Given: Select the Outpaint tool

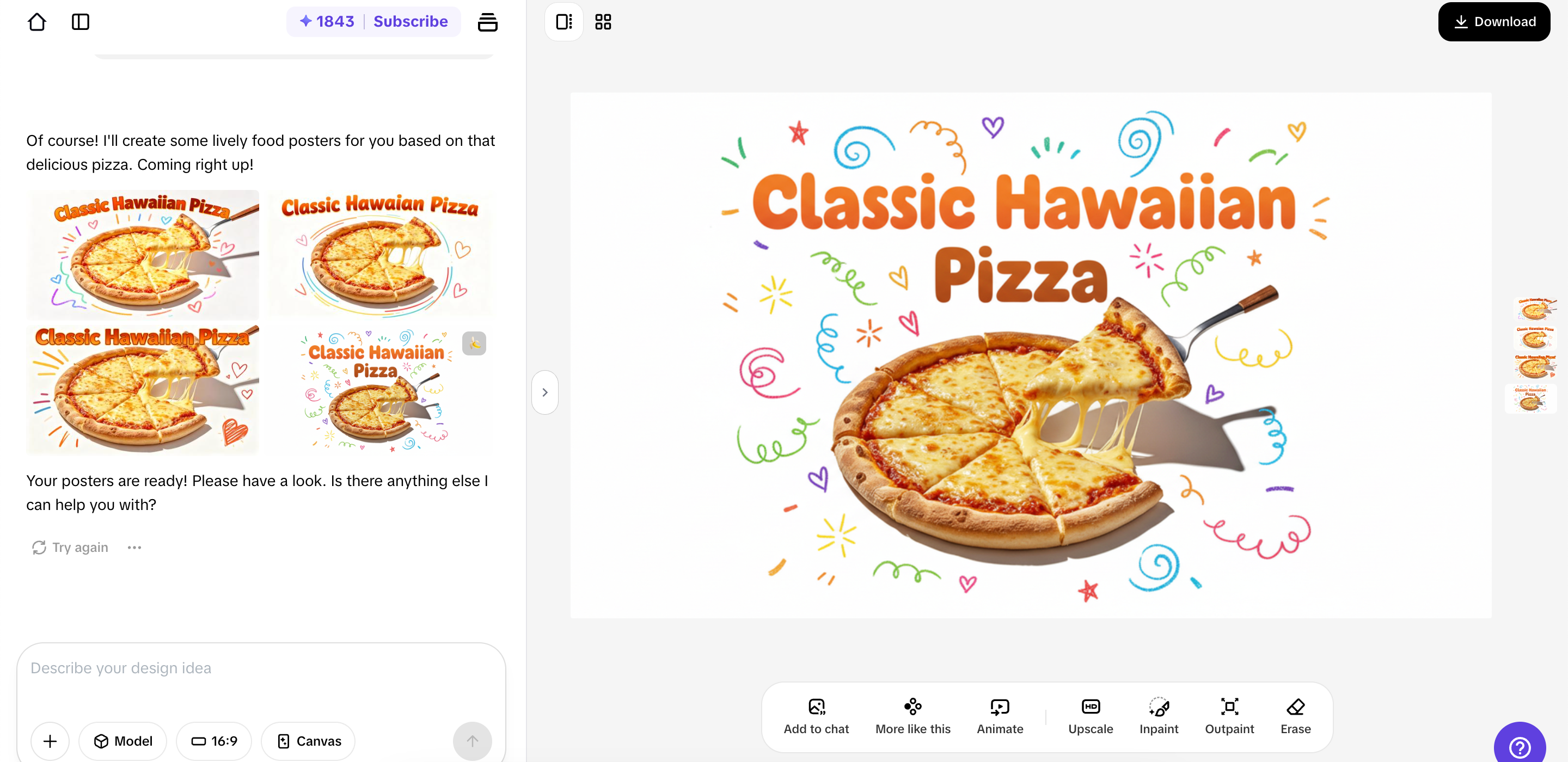Looking at the screenshot, I should coord(1229,716).
